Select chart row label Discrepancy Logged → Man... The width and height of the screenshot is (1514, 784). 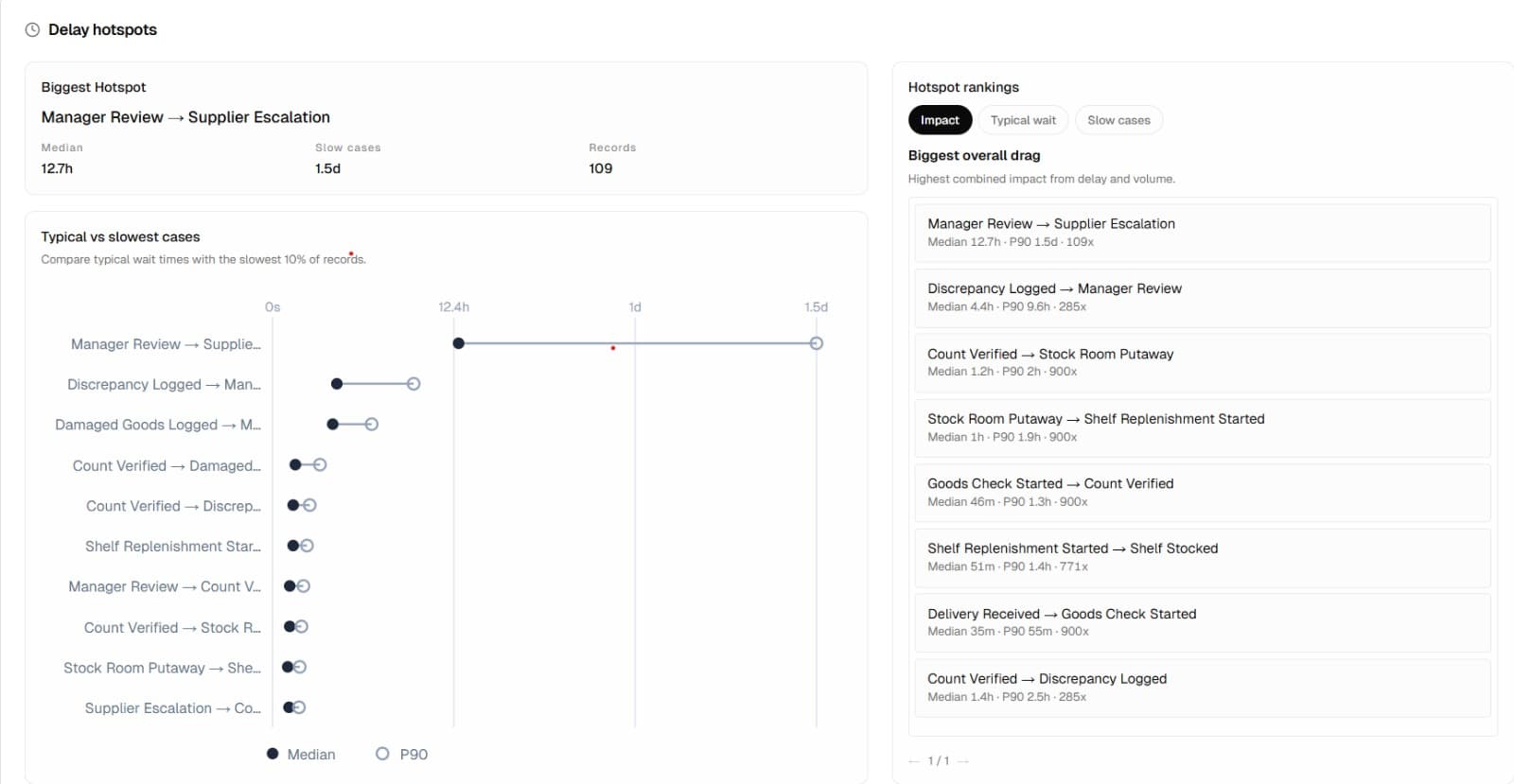point(164,385)
